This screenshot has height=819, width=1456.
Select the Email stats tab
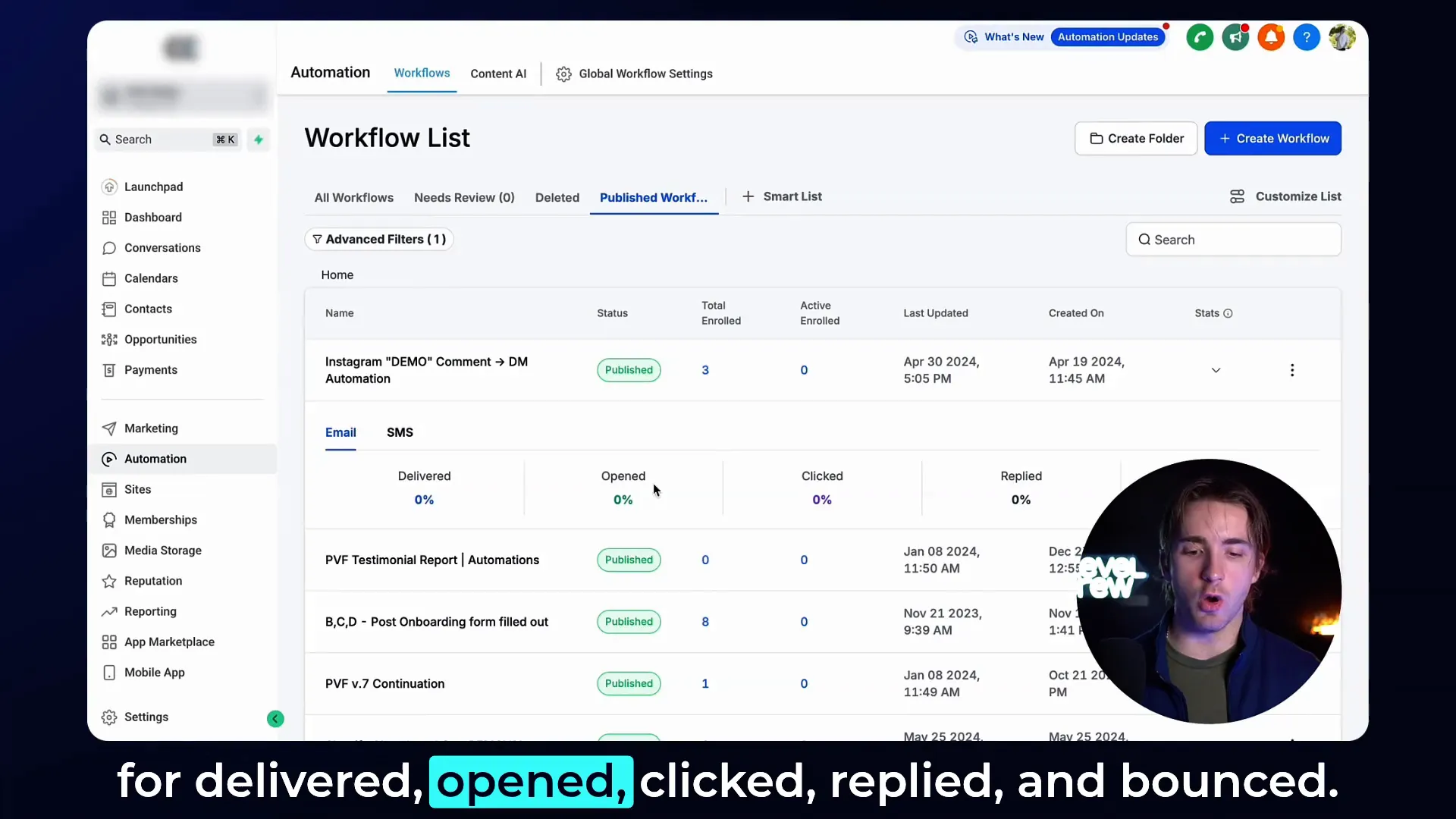click(x=340, y=432)
